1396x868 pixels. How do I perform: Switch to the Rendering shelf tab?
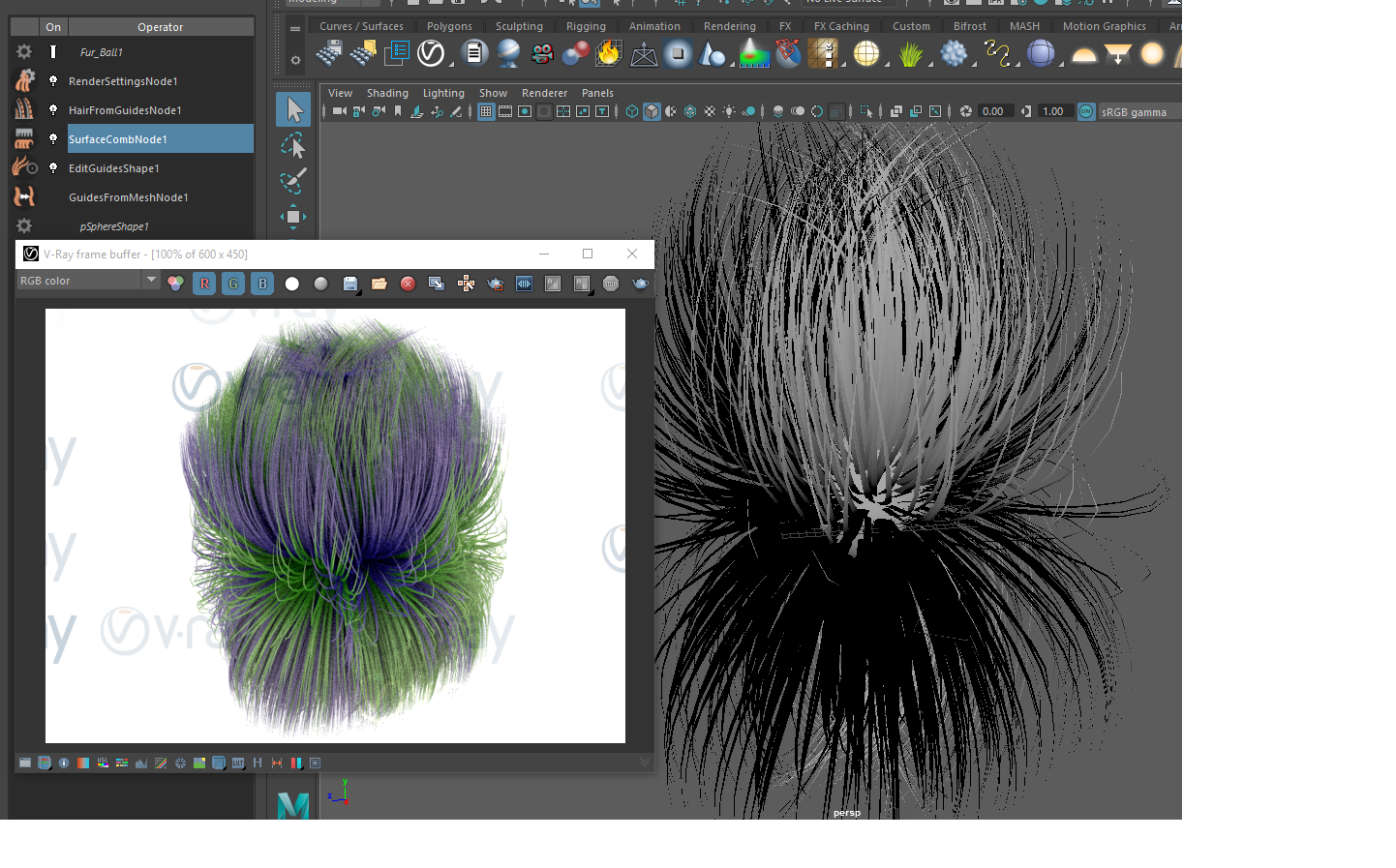[x=729, y=26]
